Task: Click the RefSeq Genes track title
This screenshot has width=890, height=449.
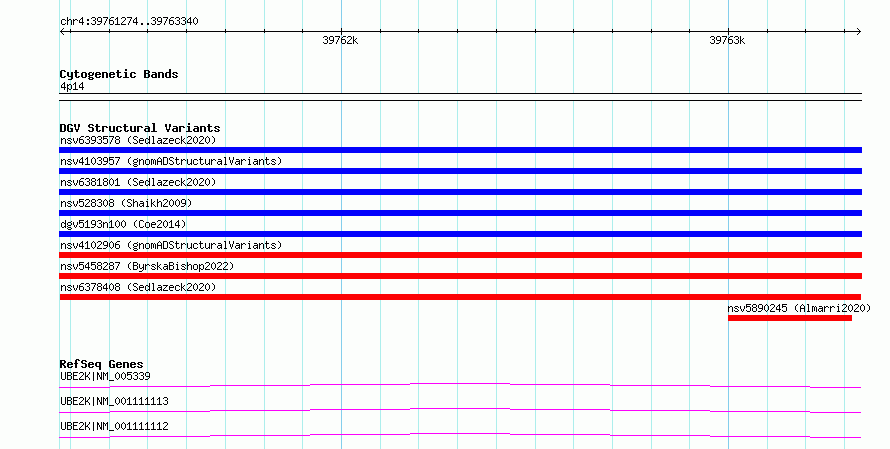Action: click(x=101, y=364)
